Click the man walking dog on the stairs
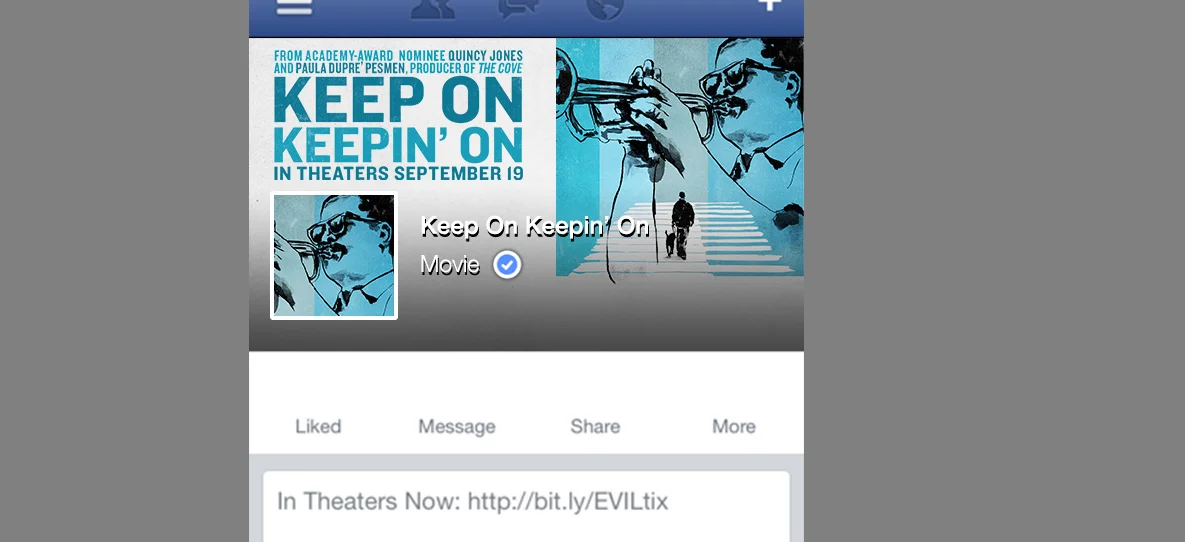1185x542 pixels. (x=680, y=225)
